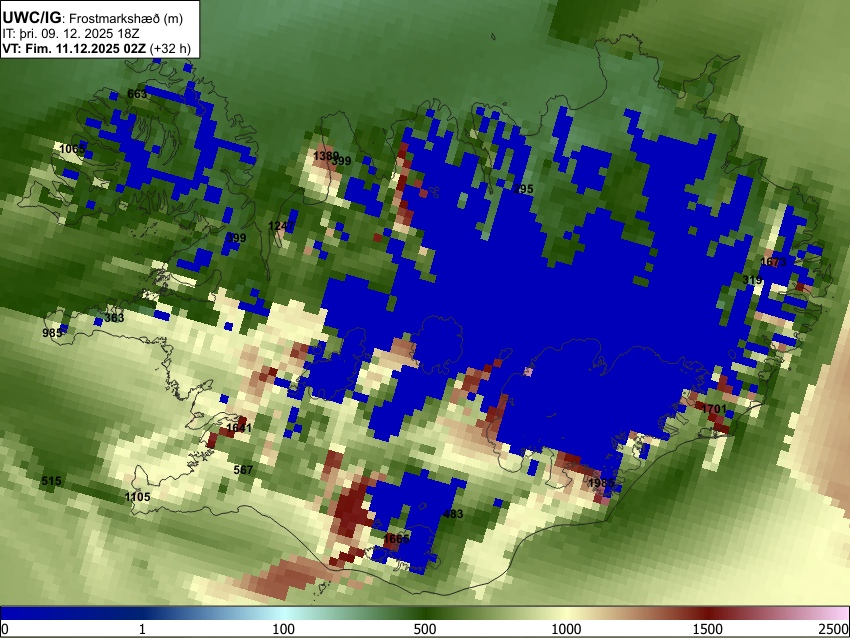Click the 663 value on the map
This screenshot has width=850, height=638.
[x=137, y=94]
